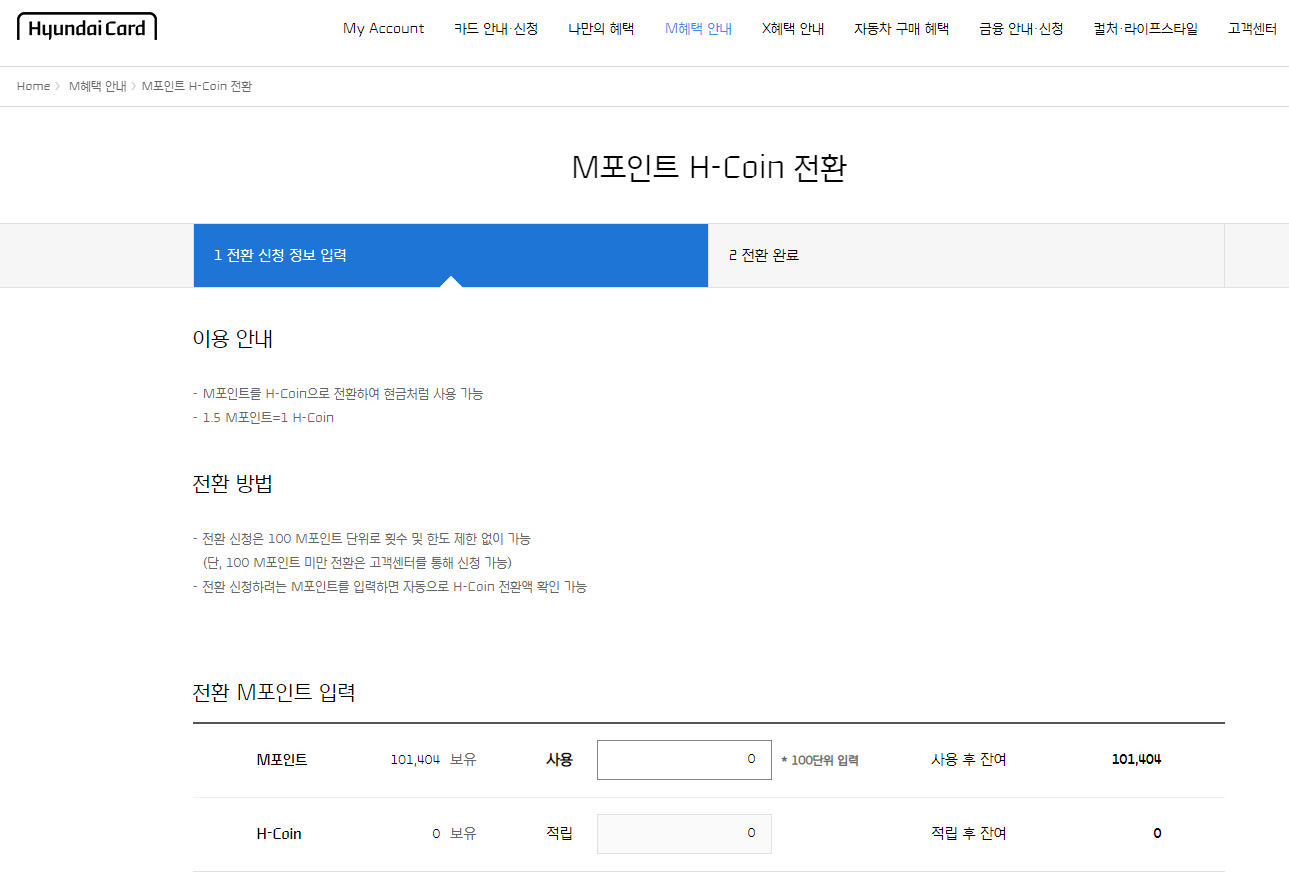Go to Home via breadcrumb
The width and height of the screenshot is (1289, 891).
click(x=33, y=86)
